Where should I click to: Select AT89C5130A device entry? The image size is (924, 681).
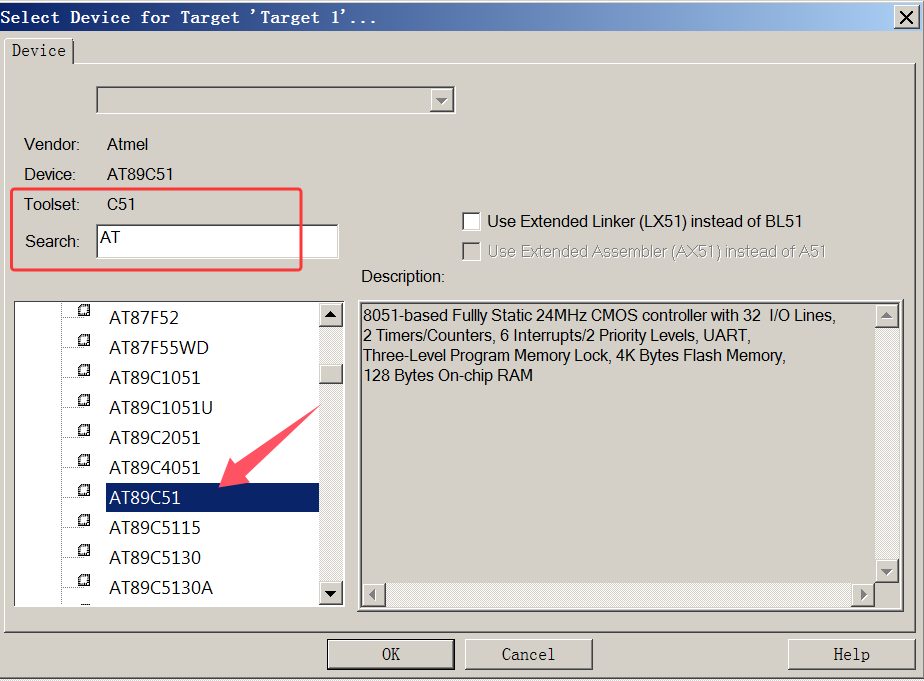(x=161, y=589)
